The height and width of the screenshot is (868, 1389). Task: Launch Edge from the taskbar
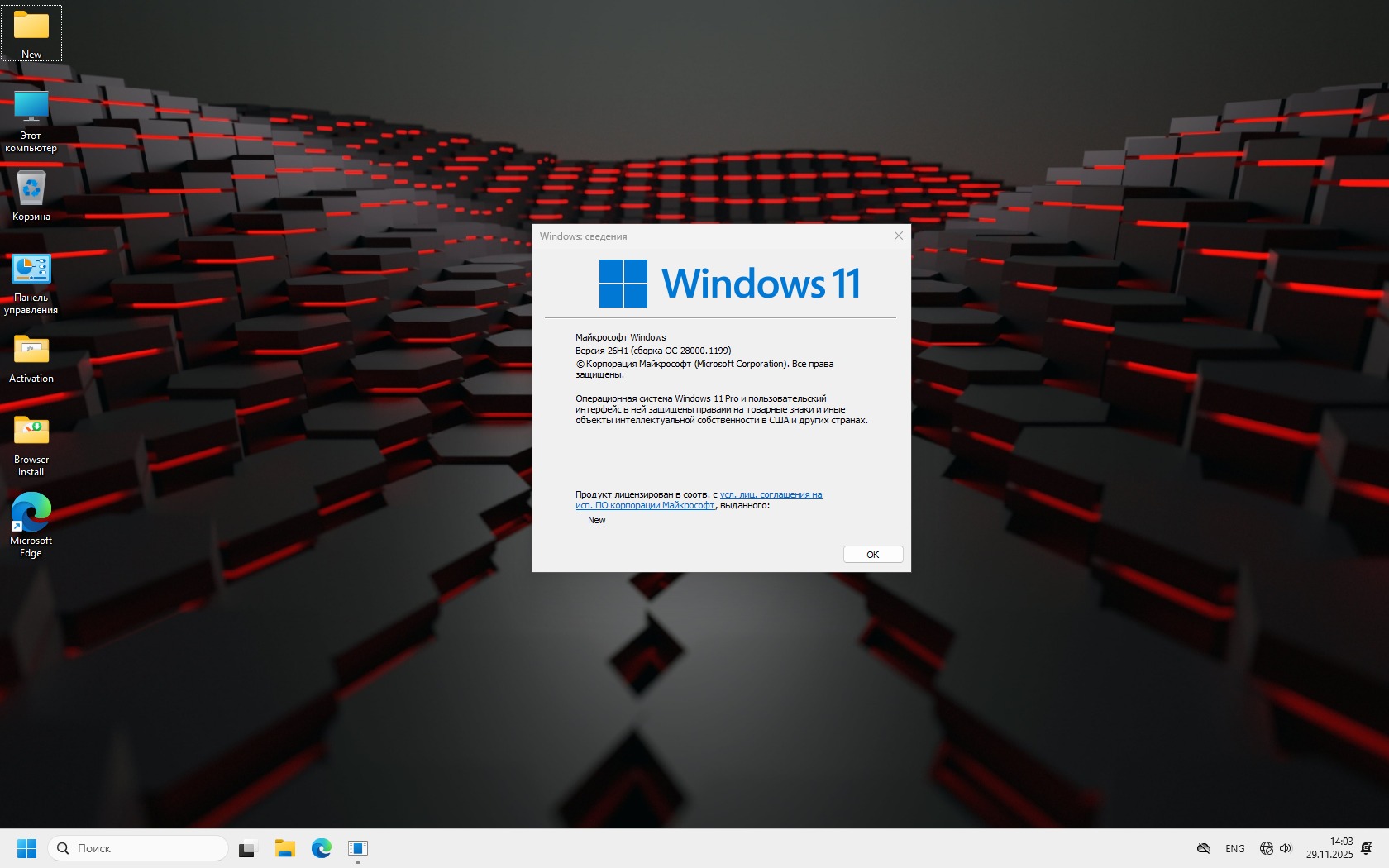[x=322, y=848]
